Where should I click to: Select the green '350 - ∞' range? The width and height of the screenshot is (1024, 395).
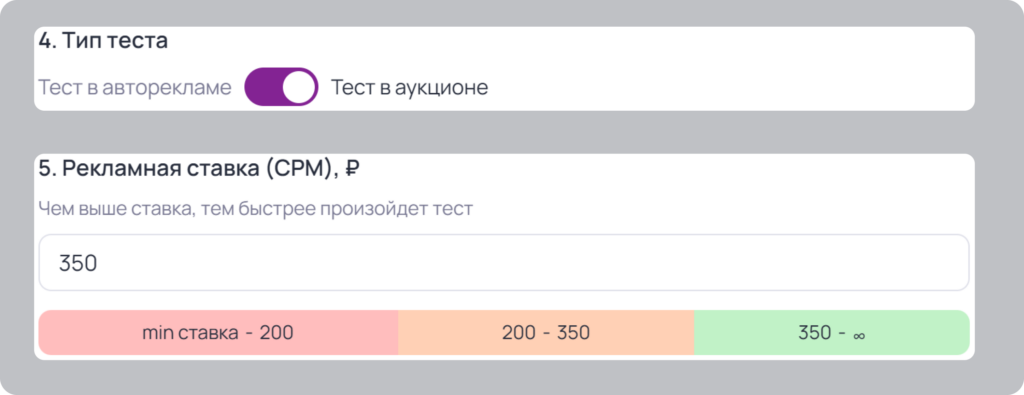831,333
